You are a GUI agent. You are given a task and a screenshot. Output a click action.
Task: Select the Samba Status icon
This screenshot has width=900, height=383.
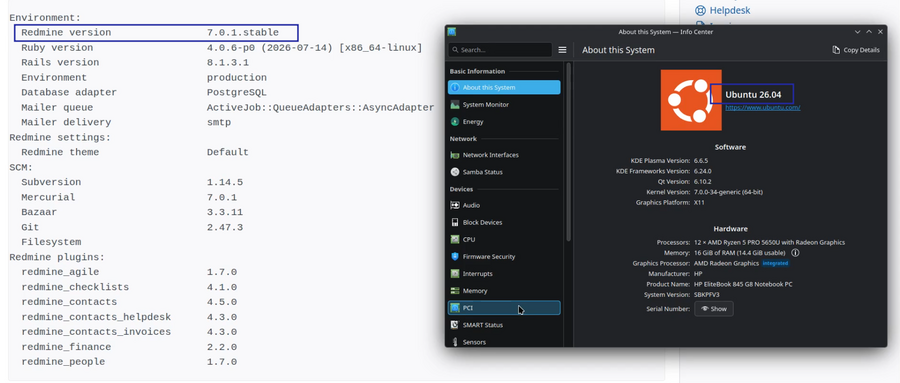pyautogui.click(x=455, y=172)
